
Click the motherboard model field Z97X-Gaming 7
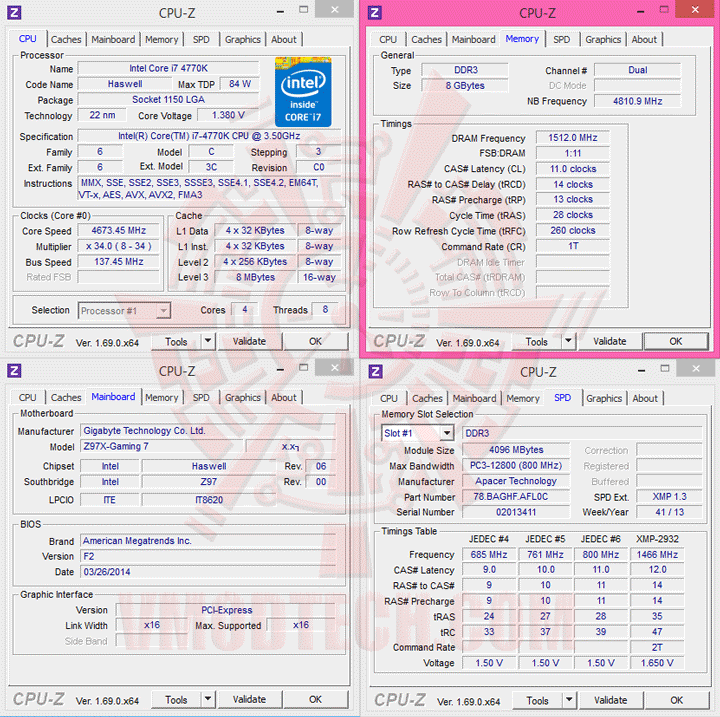[162, 446]
